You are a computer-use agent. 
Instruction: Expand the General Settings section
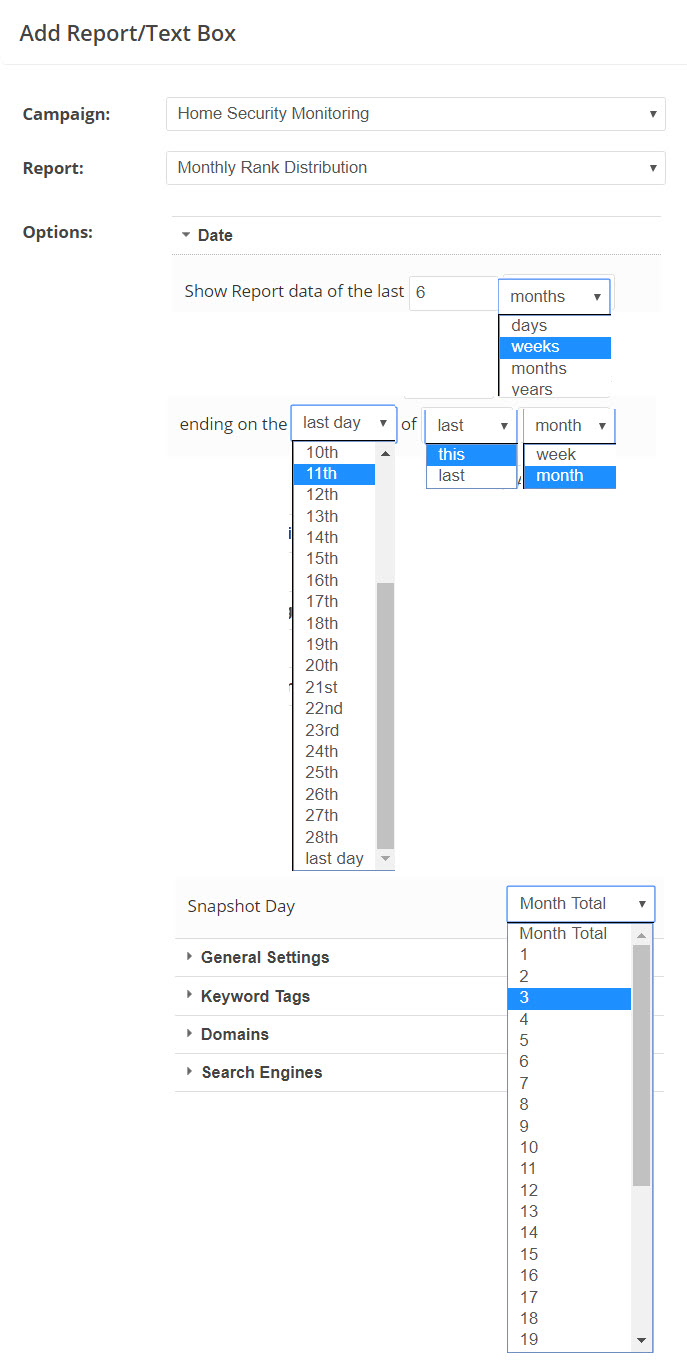coord(264,957)
